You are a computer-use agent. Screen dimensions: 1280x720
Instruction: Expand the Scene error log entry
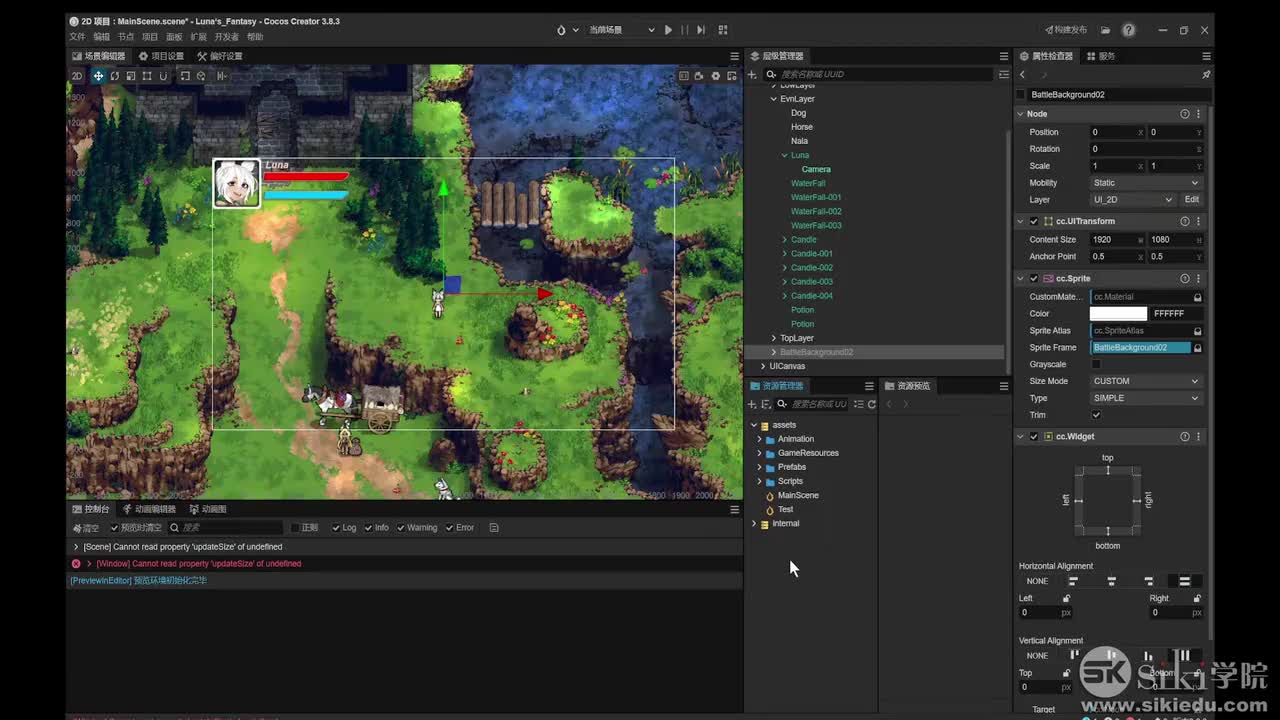(76, 547)
